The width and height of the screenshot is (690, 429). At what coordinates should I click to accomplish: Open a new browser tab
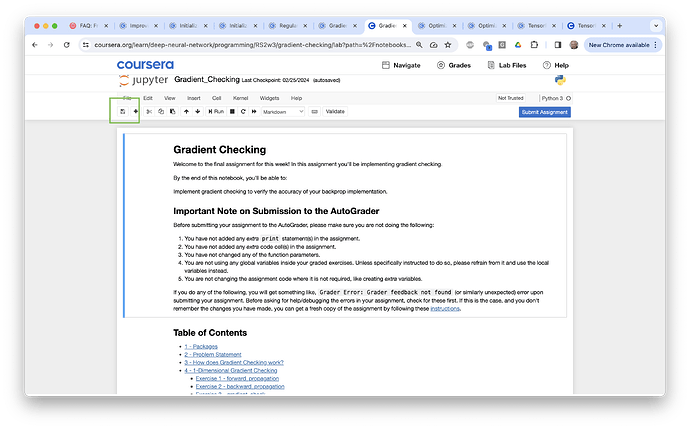point(620,26)
